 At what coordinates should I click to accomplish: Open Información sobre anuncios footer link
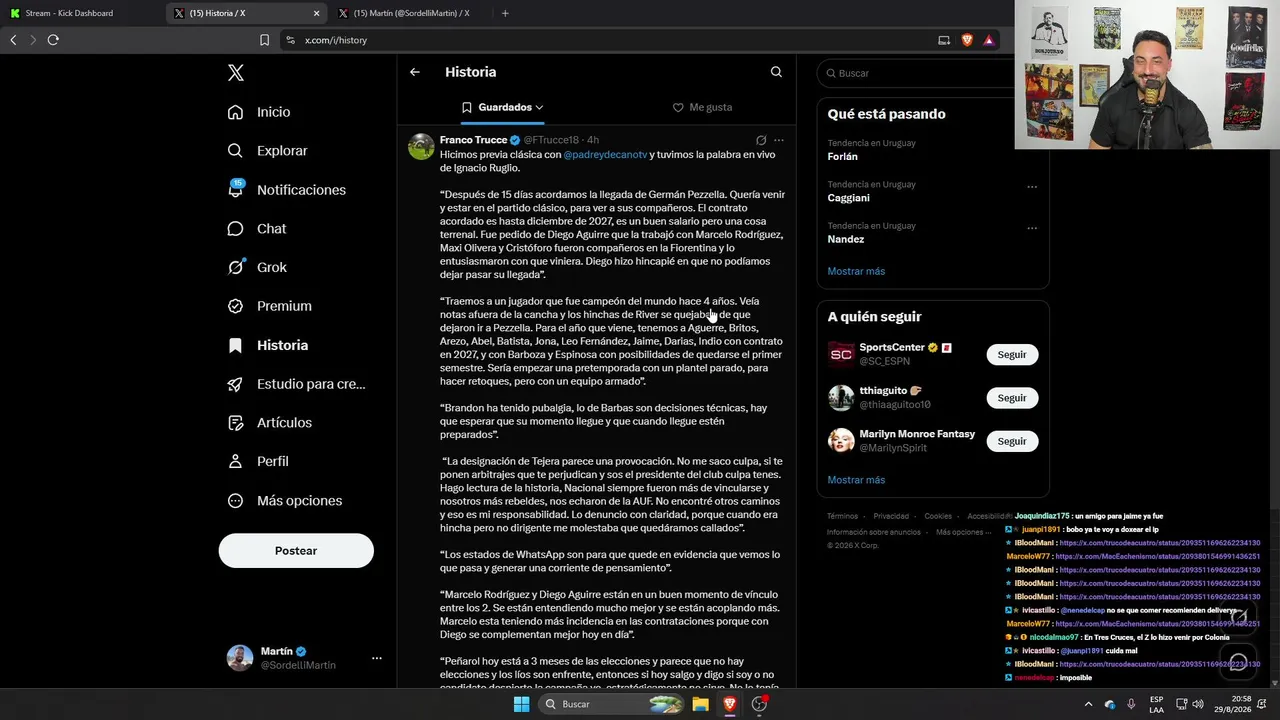pos(874,532)
